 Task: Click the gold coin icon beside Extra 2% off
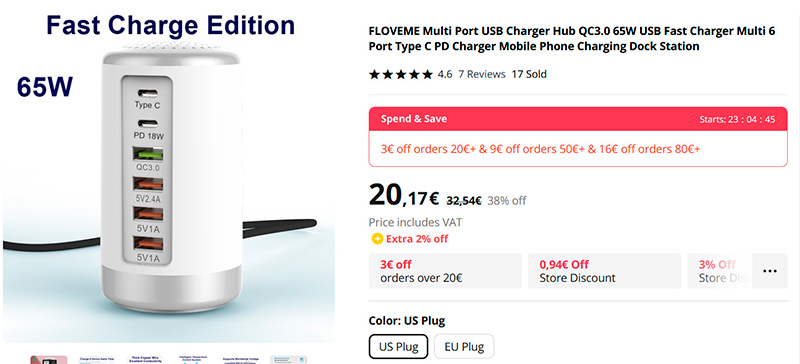(x=377, y=238)
